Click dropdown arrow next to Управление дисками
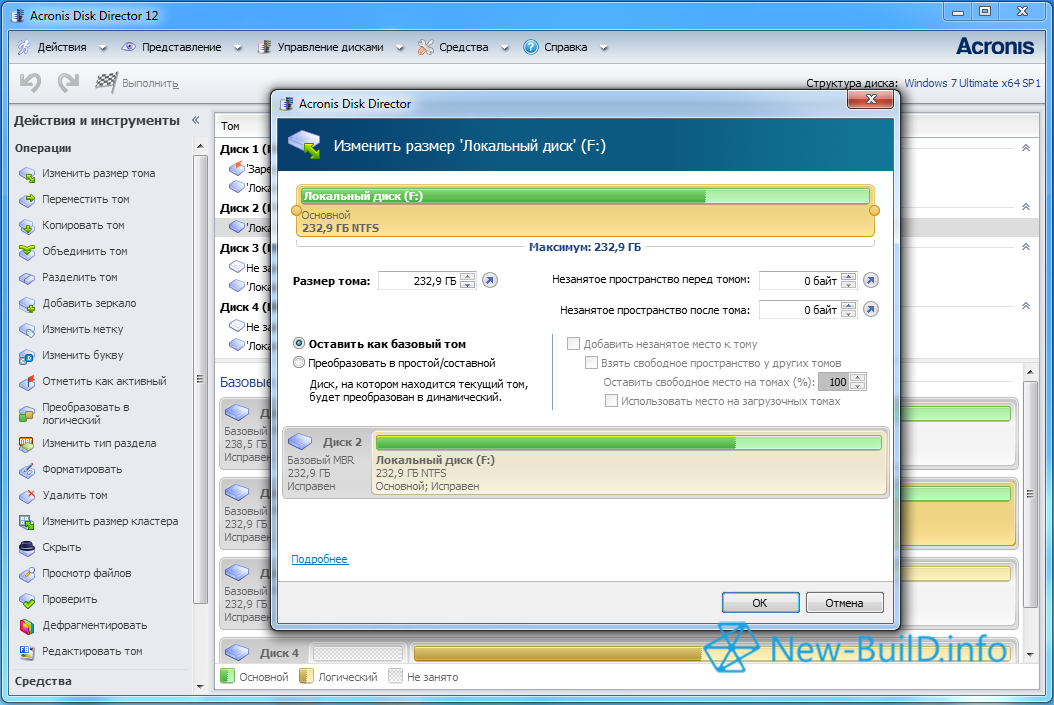Screen dimensions: 1054x705 pyautogui.click(x=399, y=48)
